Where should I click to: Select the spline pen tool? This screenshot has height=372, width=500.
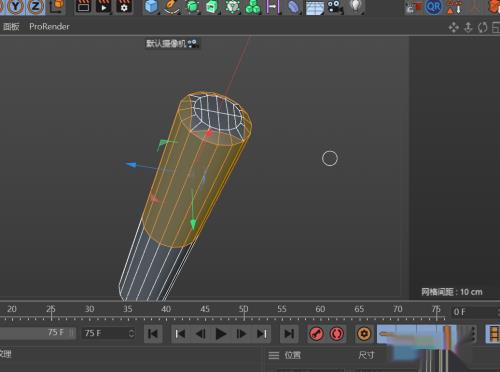tap(172, 7)
